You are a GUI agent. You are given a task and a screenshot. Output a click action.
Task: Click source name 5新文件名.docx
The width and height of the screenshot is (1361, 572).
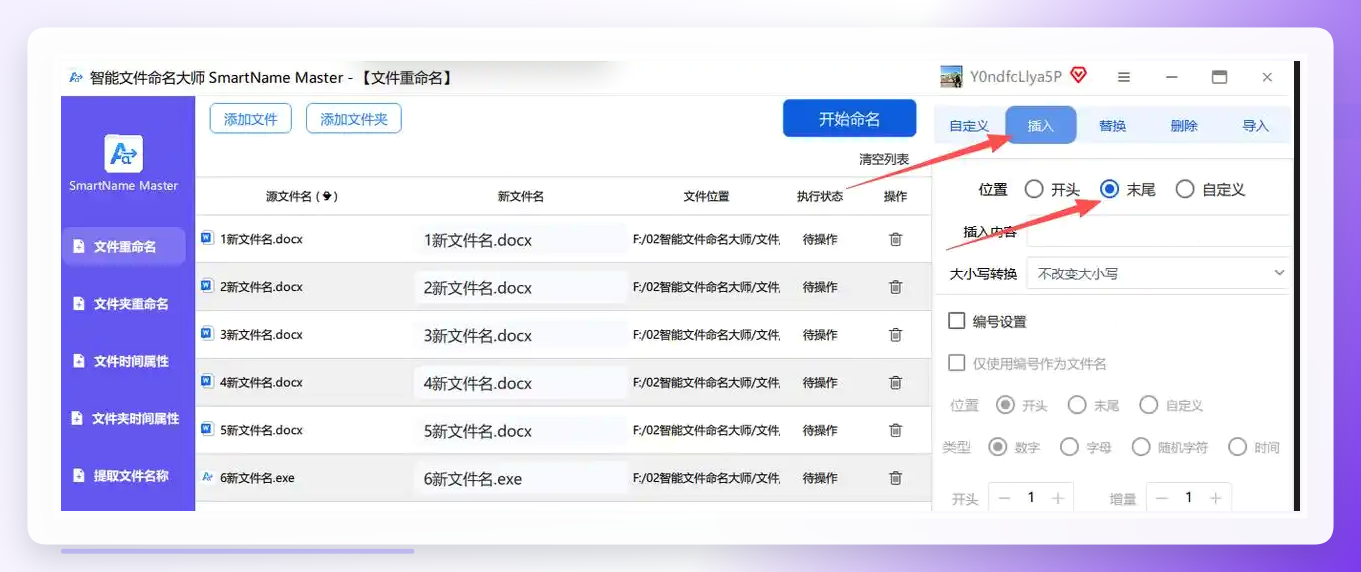tap(261, 430)
